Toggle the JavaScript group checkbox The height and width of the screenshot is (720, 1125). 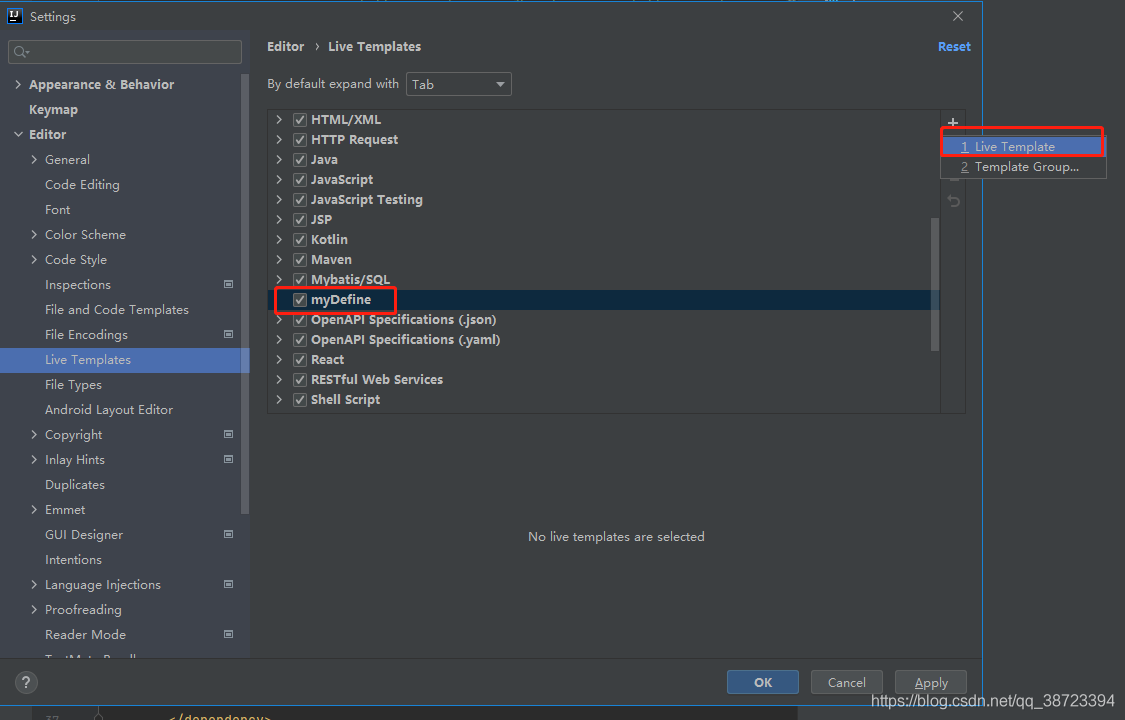click(300, 180)
